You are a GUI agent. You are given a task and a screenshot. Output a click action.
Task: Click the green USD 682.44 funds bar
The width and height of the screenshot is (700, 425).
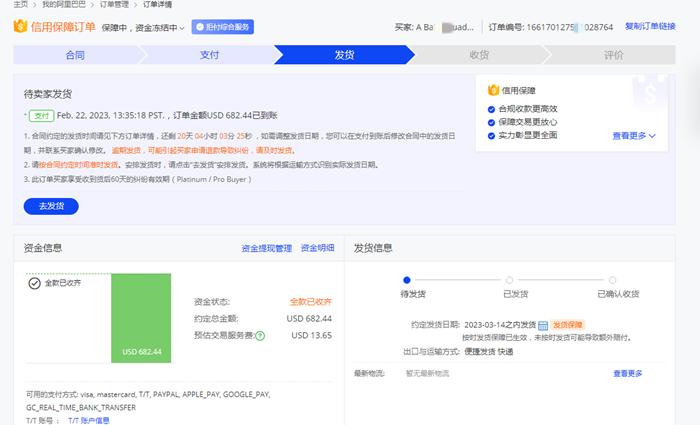coord(143,317)
